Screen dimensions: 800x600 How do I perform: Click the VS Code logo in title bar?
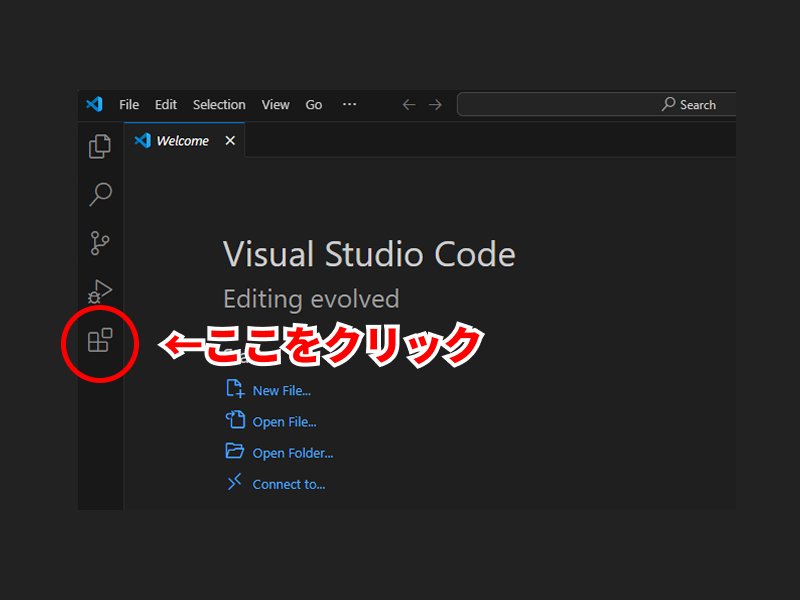(94, 104)
